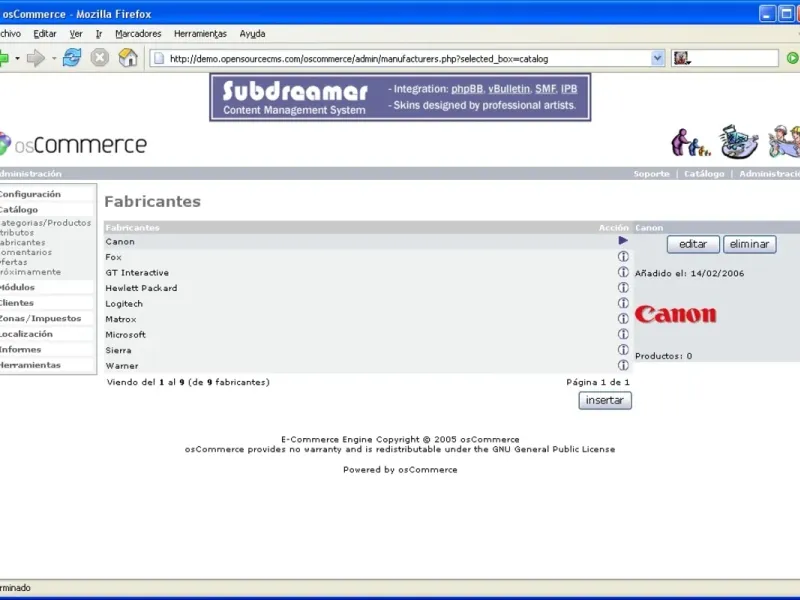Image resolution: width=800 pixels, height=600 pixels.
Task: Click the Powered by osCommerce footer text
Action: (x=400, y=470)
